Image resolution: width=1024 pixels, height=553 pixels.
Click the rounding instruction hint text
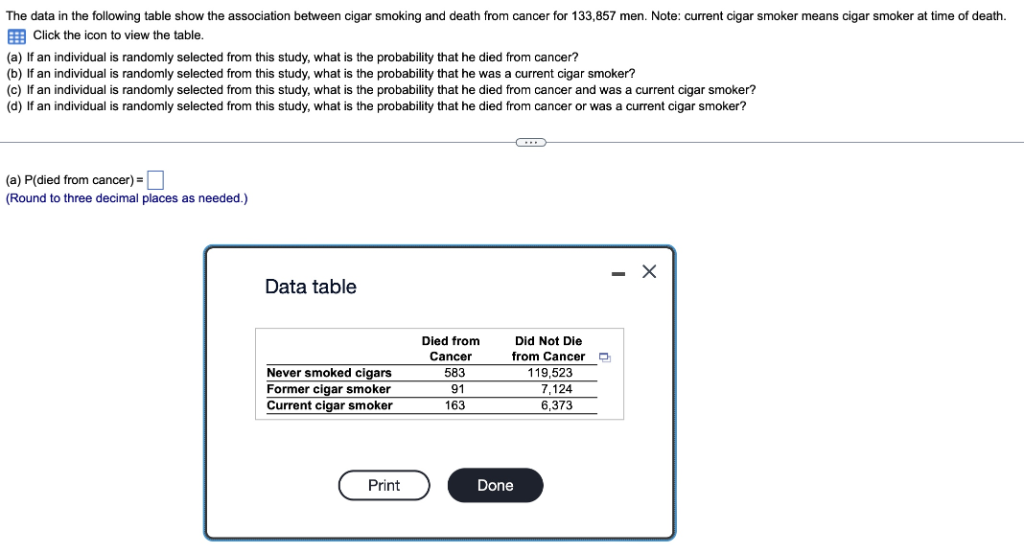(127, 198)
